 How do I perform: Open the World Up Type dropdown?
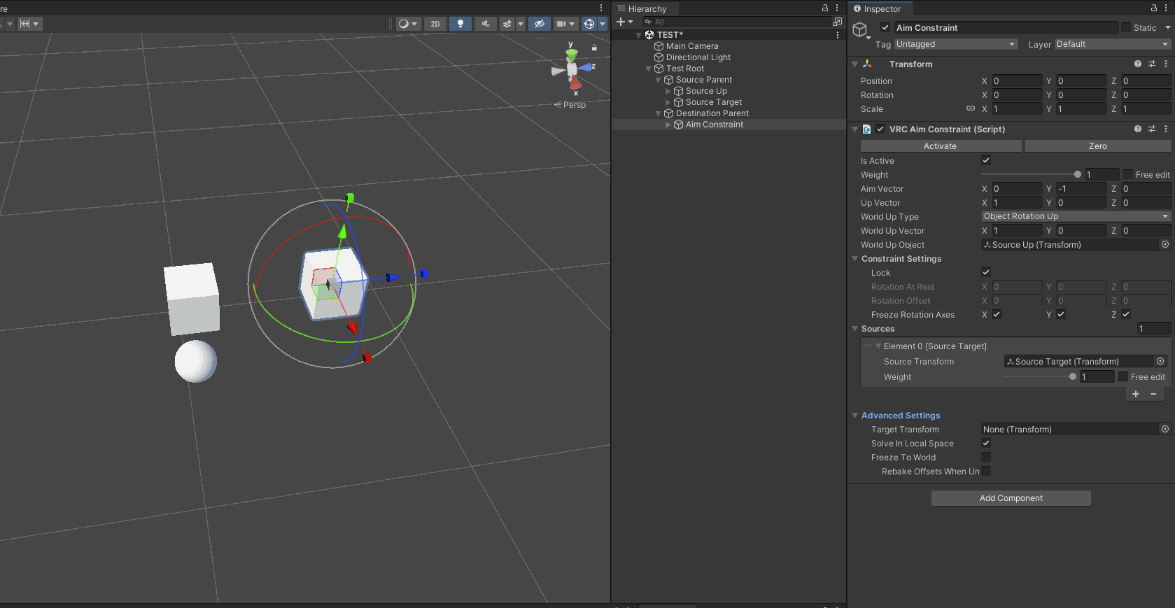click(1076, 217)
